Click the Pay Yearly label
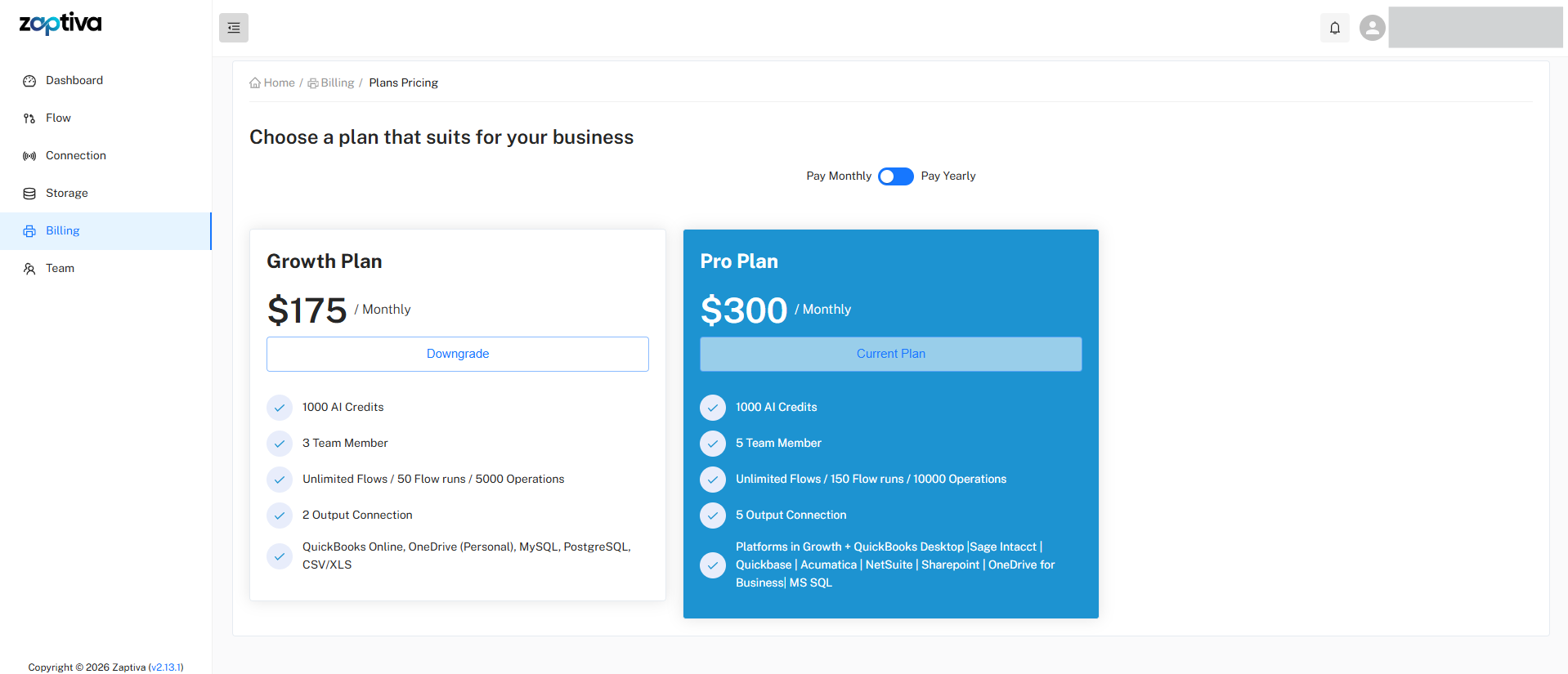Screen dimensions: 1568x674 [948, 176]
